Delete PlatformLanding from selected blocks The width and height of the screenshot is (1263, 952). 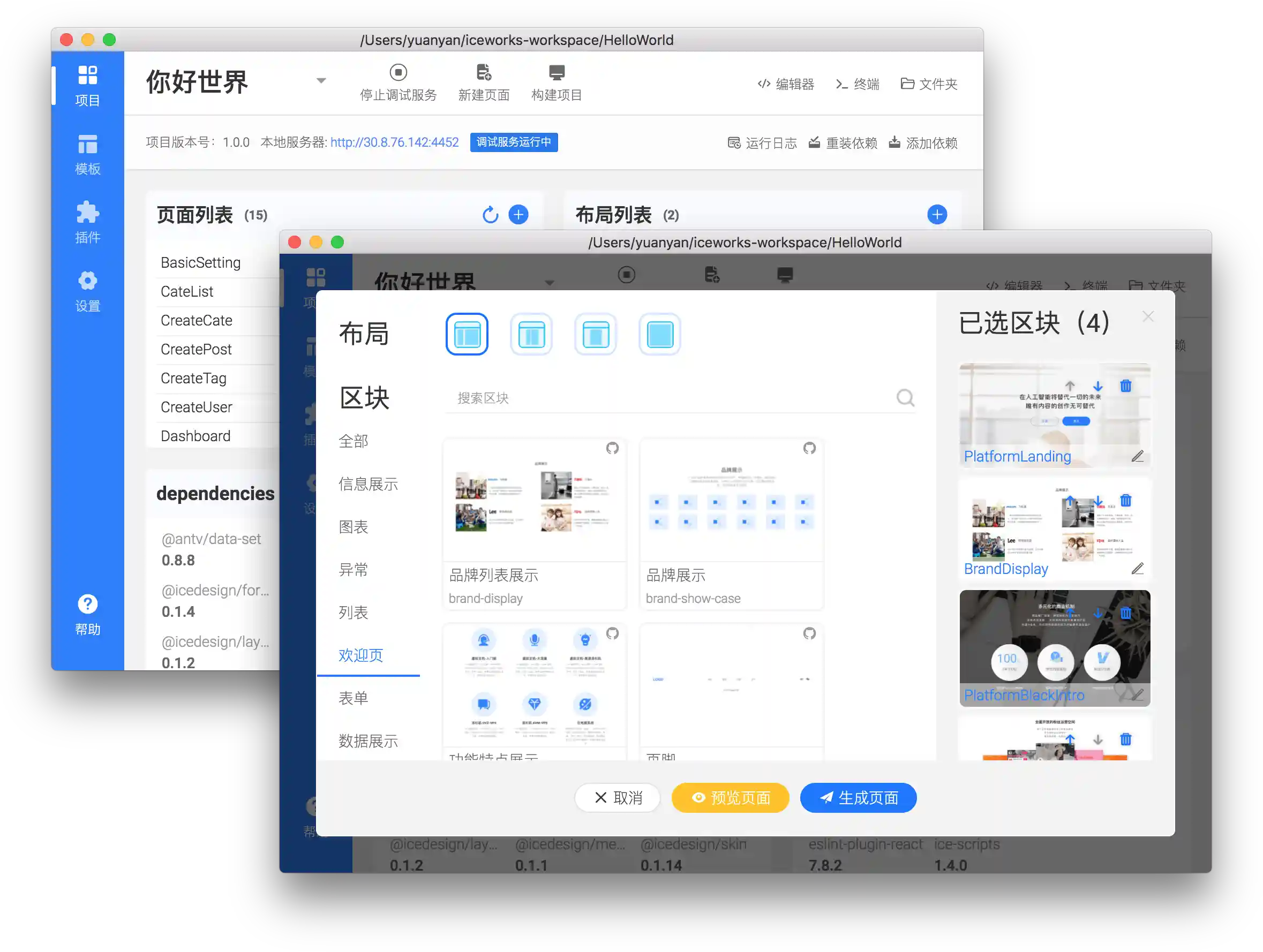[1125, 386]
